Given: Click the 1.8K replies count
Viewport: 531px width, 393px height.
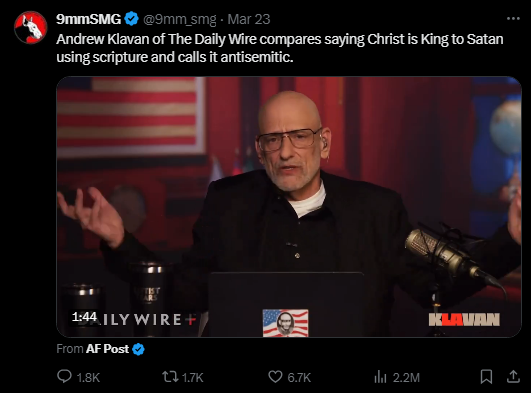Looking at the screenshot, I should [x=88, y=377].
